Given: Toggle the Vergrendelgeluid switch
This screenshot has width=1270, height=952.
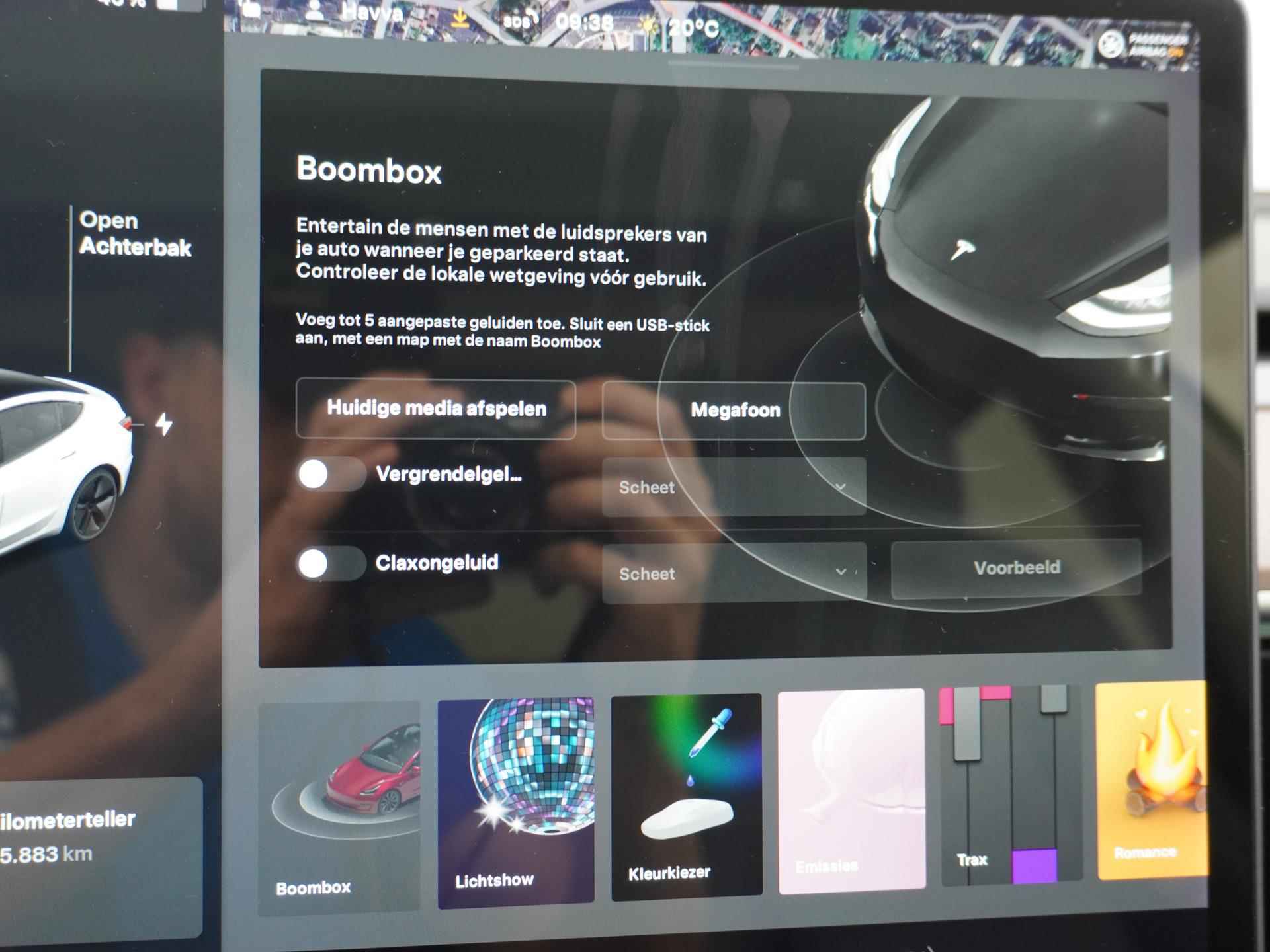Looking at the screenshot, I should [331, 474].
